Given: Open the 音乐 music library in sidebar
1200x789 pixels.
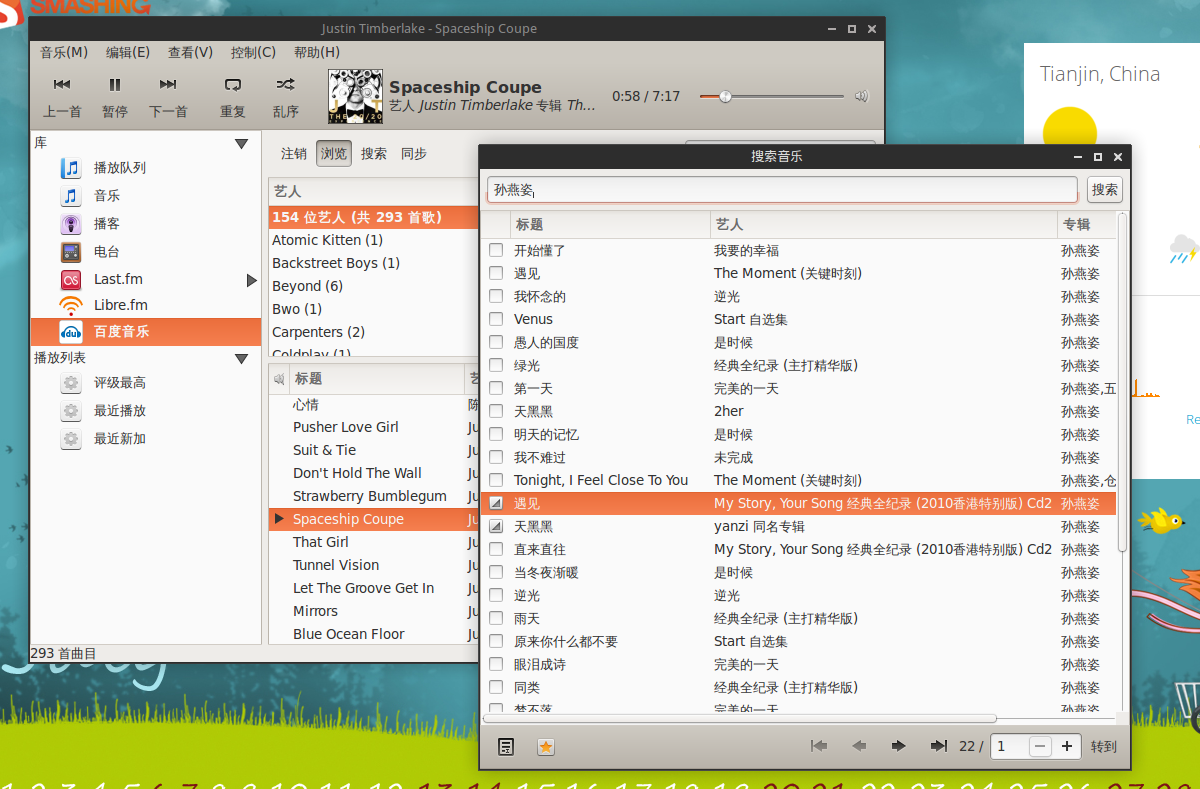Looking at the screenshot, I should pos(107,196).
